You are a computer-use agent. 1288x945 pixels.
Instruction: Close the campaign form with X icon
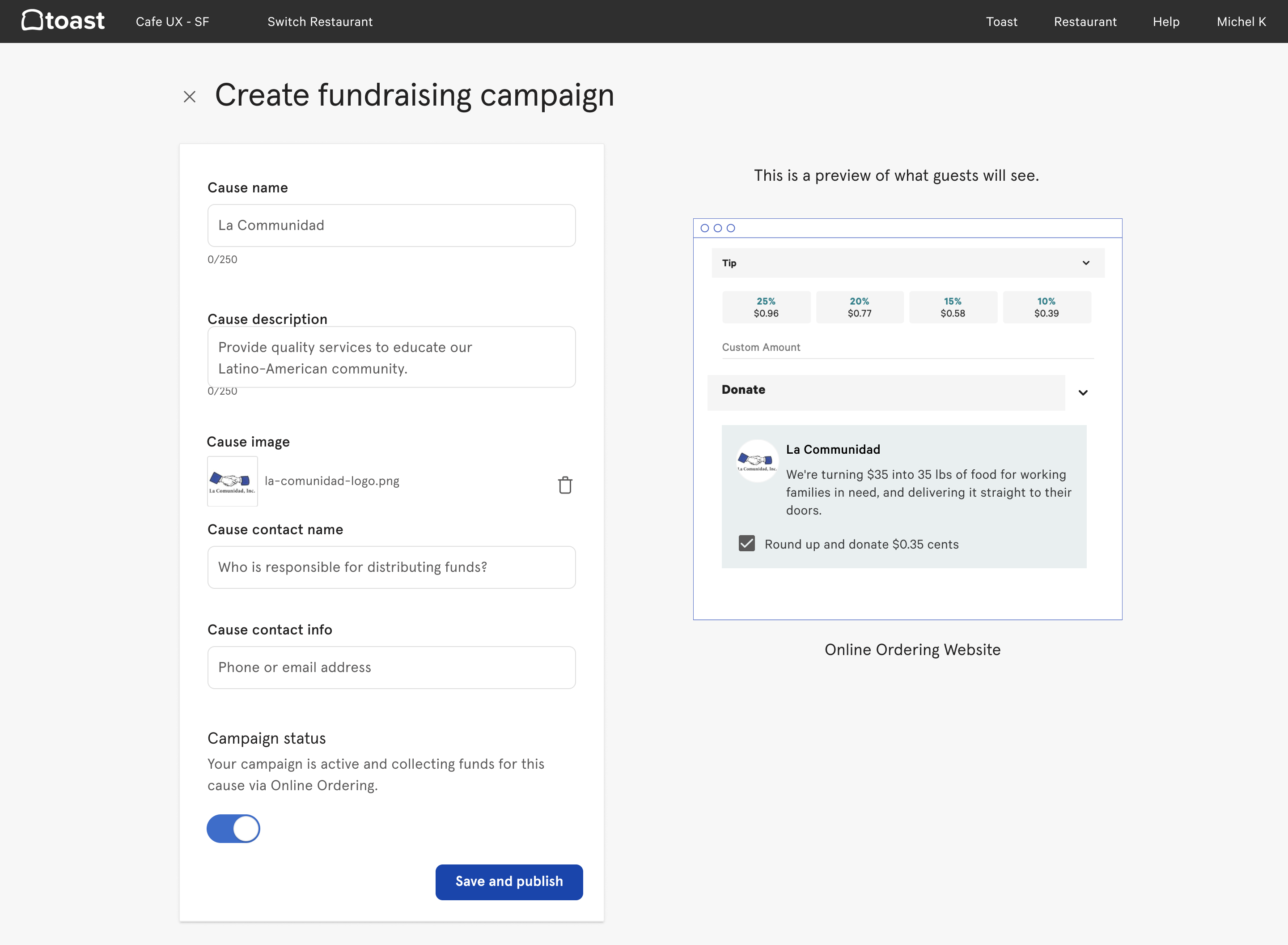click(189, 97)
